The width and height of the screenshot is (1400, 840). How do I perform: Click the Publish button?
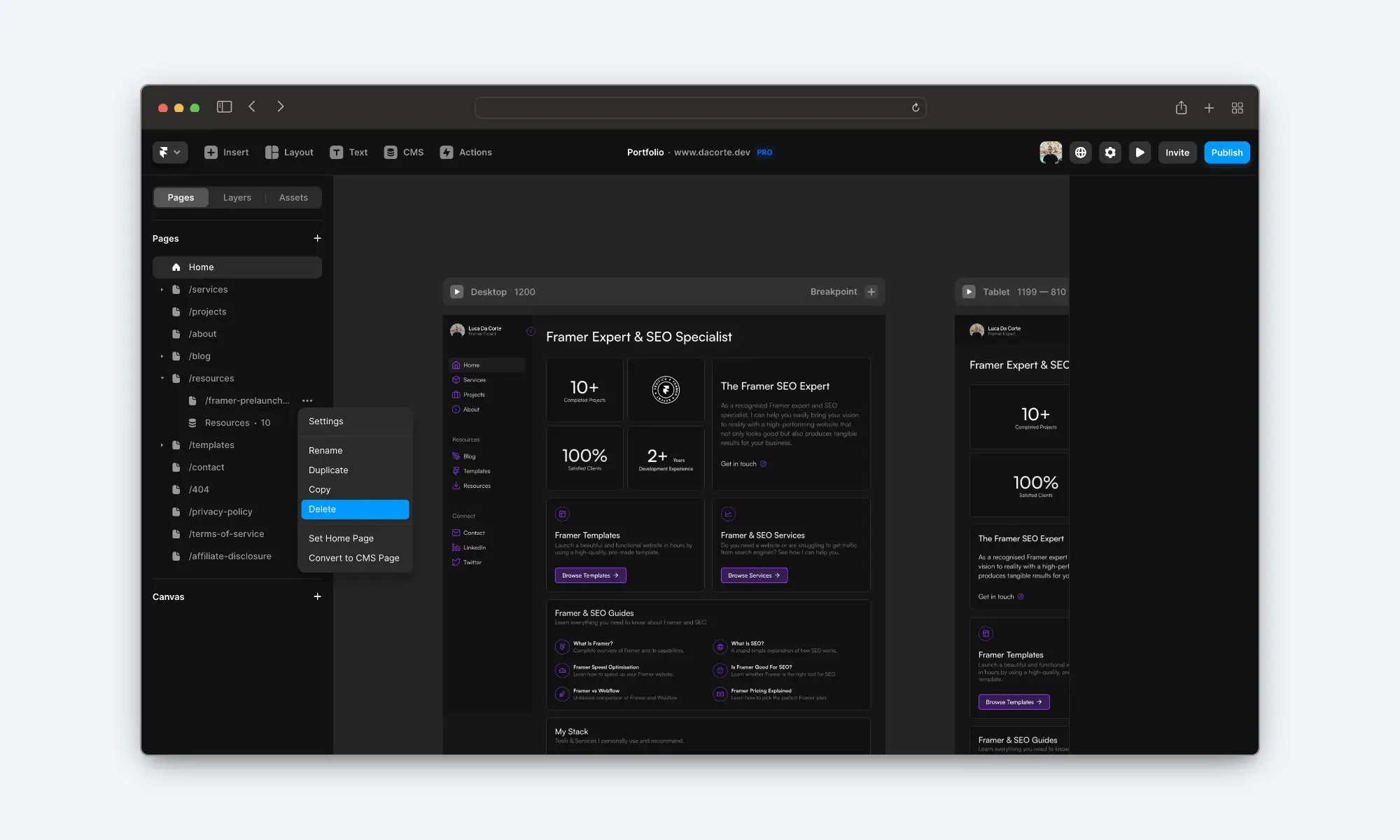pos(1226,152)
